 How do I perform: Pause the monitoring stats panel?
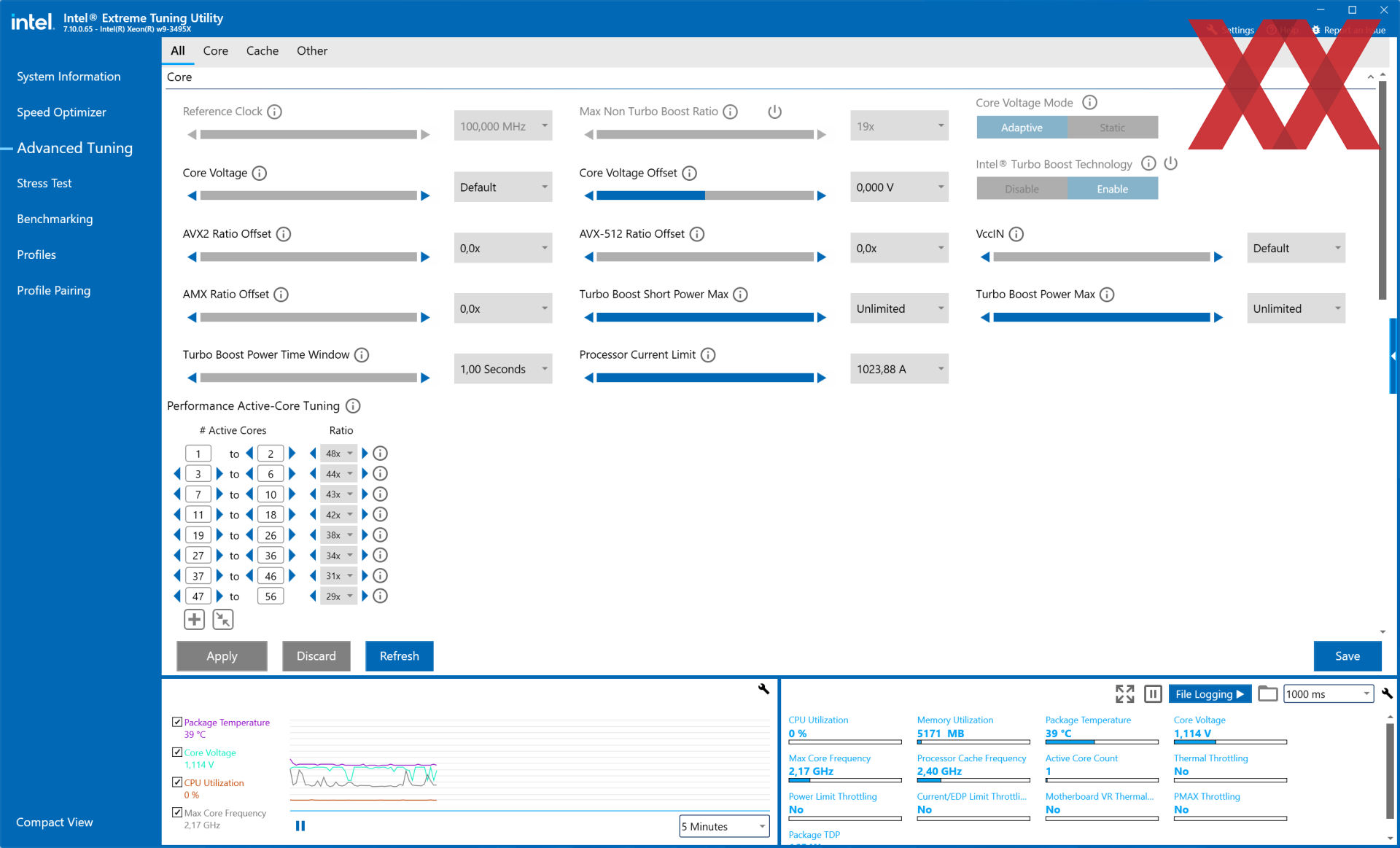tap(1153, 694)
